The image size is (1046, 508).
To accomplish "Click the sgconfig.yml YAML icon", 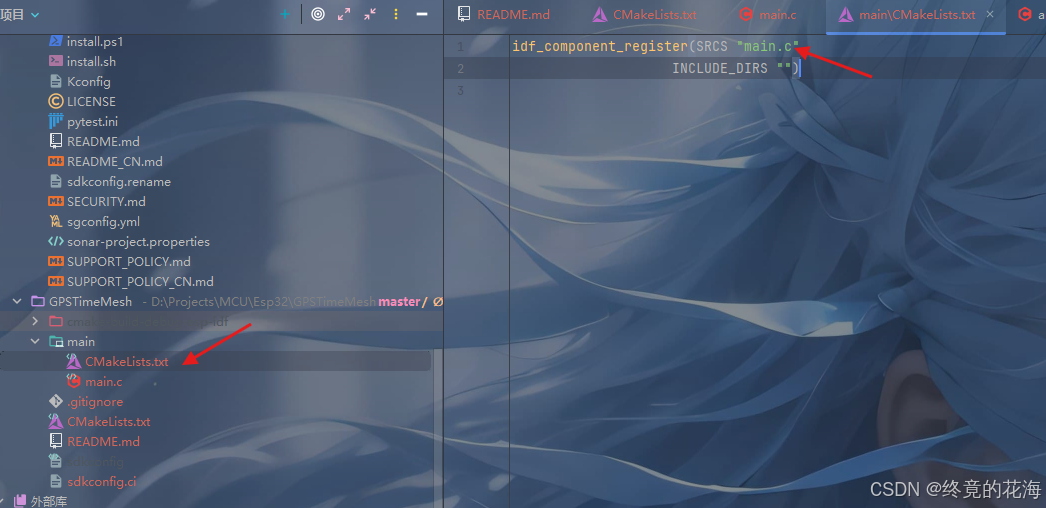I will point(56,221).
